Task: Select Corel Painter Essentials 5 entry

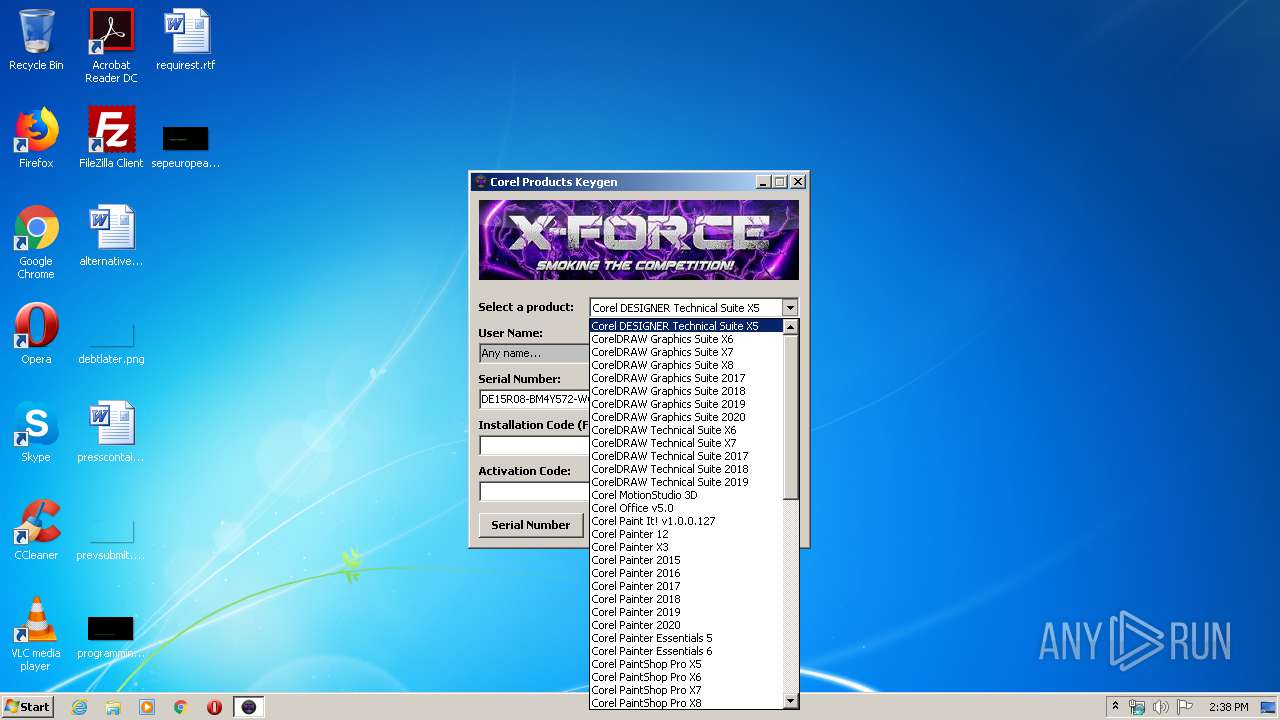Action: pyautogui.click(x=686, y=638)
